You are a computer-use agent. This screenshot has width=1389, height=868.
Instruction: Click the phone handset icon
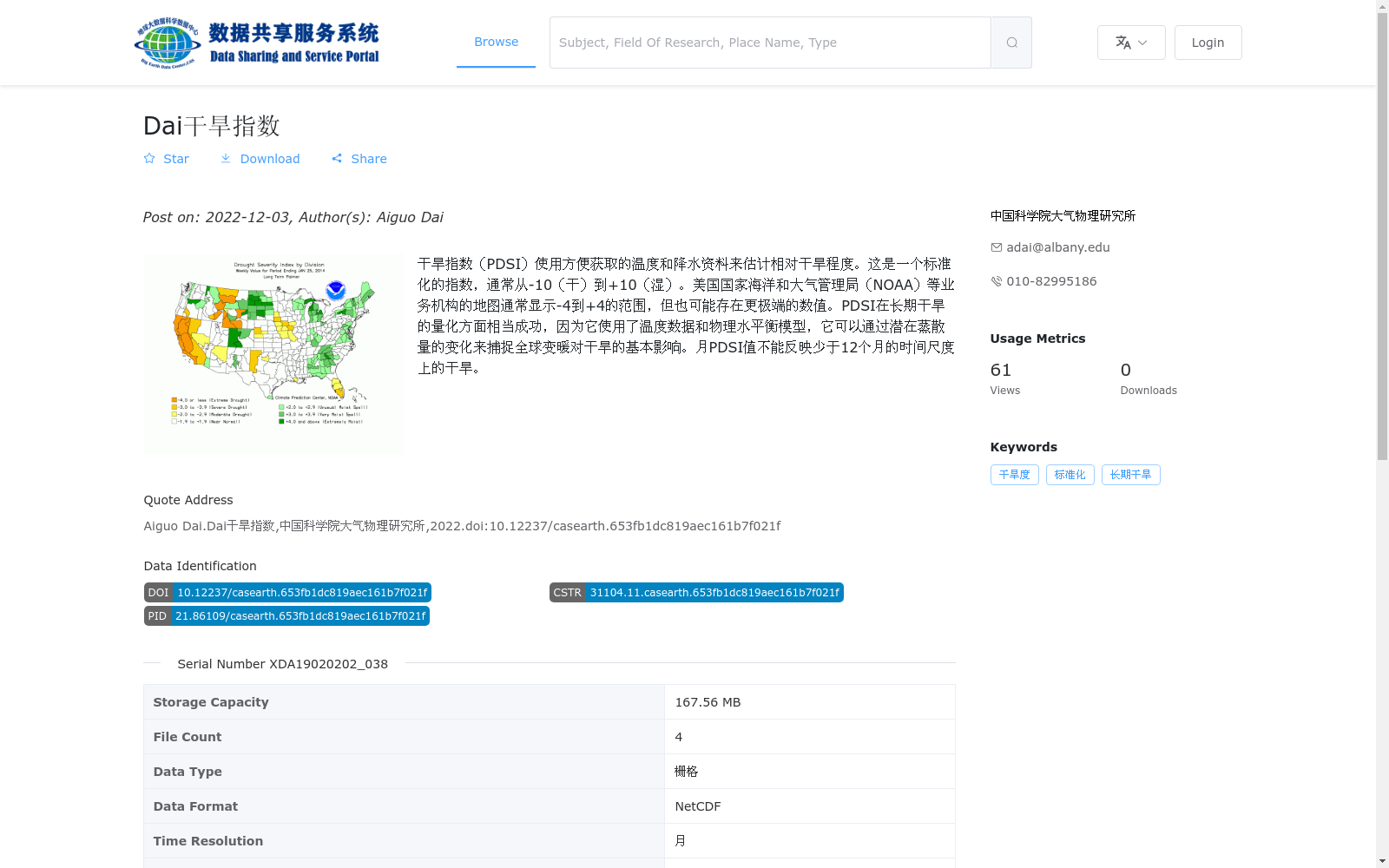click(x=997, y=281)
